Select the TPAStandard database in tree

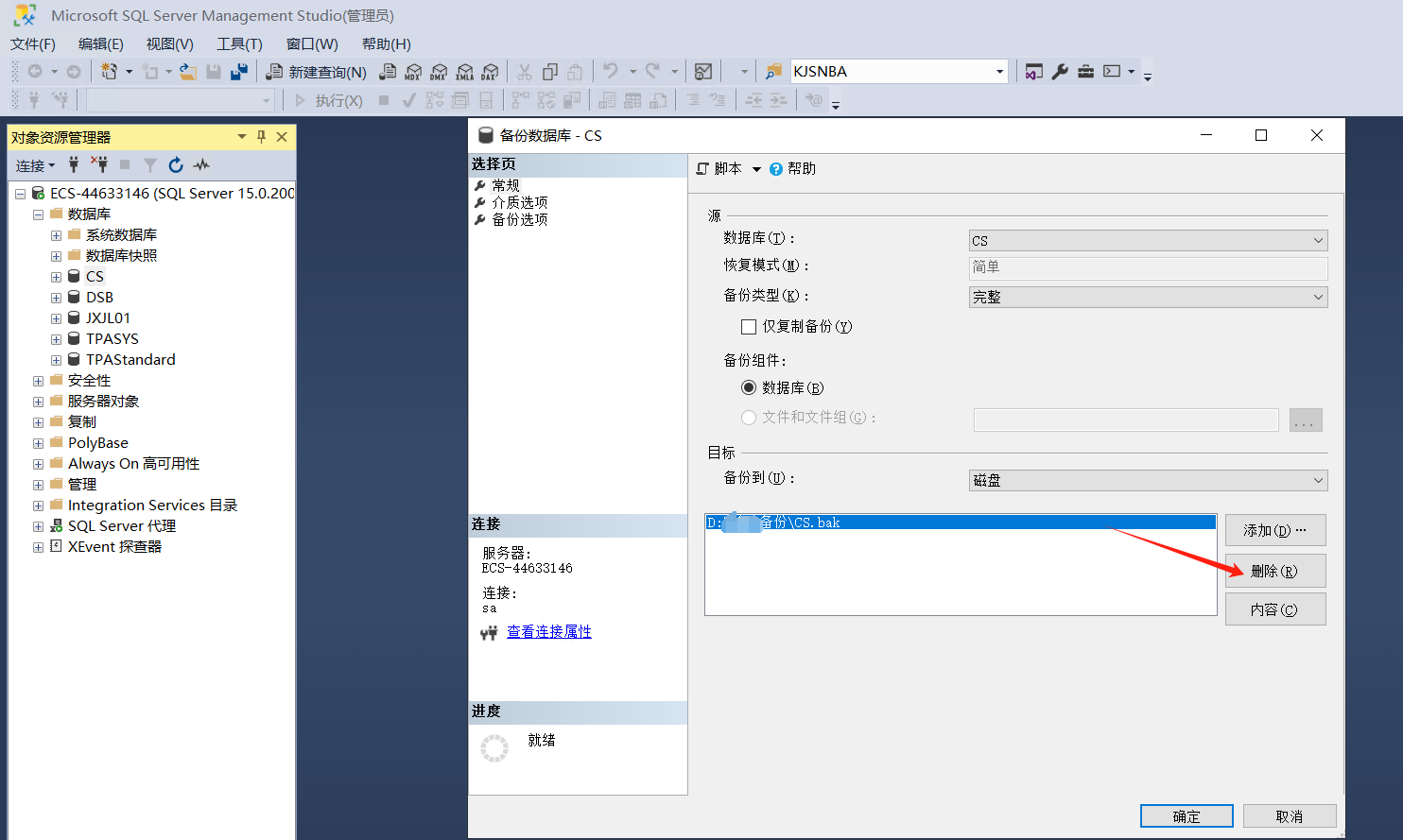130,360
